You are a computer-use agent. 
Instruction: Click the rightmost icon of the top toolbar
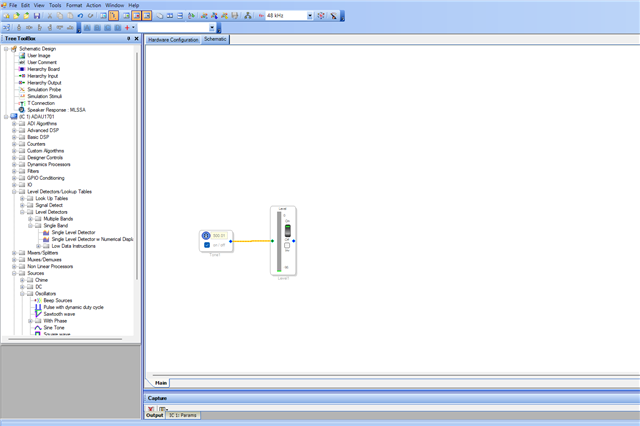pyautogui.click(x=333, y=16)
